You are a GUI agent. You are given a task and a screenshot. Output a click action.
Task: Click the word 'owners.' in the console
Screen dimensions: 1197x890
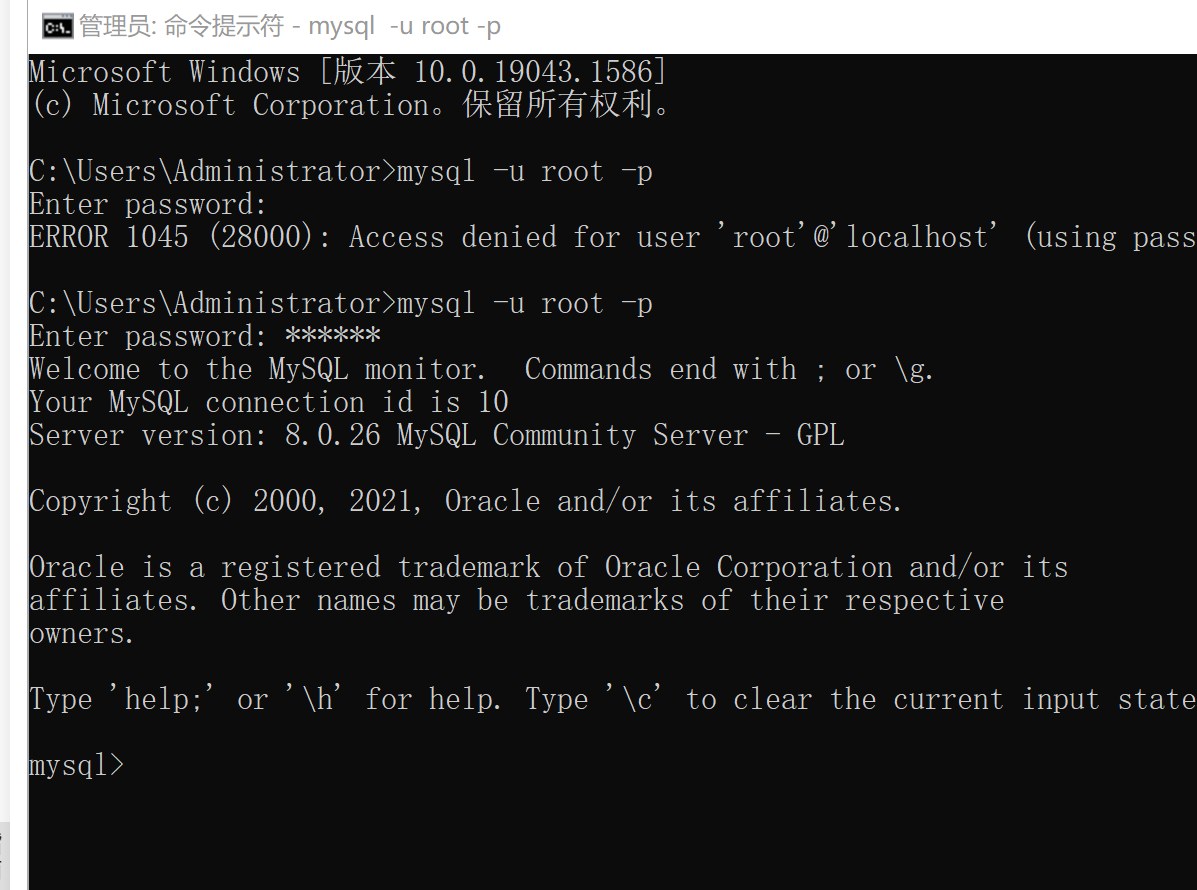[81, 634]
